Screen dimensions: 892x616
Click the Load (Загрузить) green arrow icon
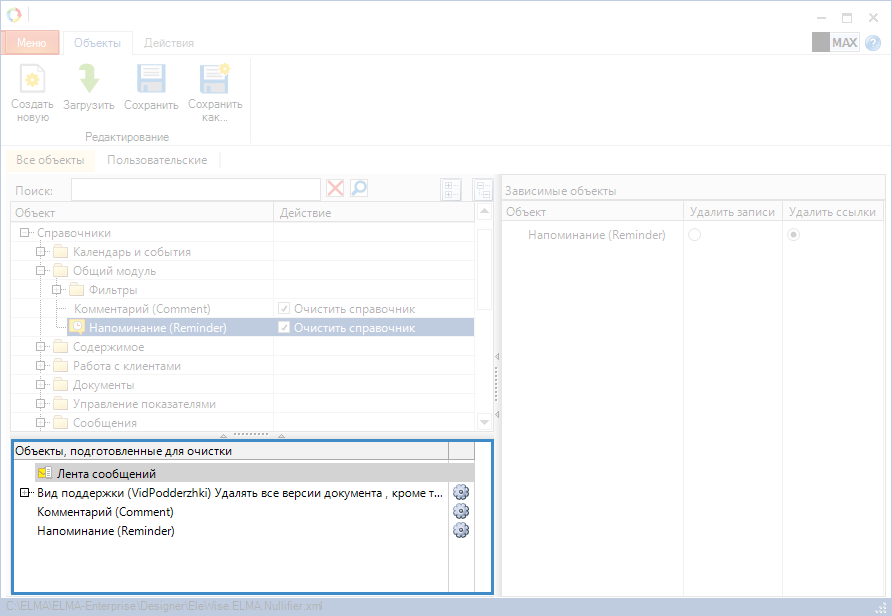89,80
